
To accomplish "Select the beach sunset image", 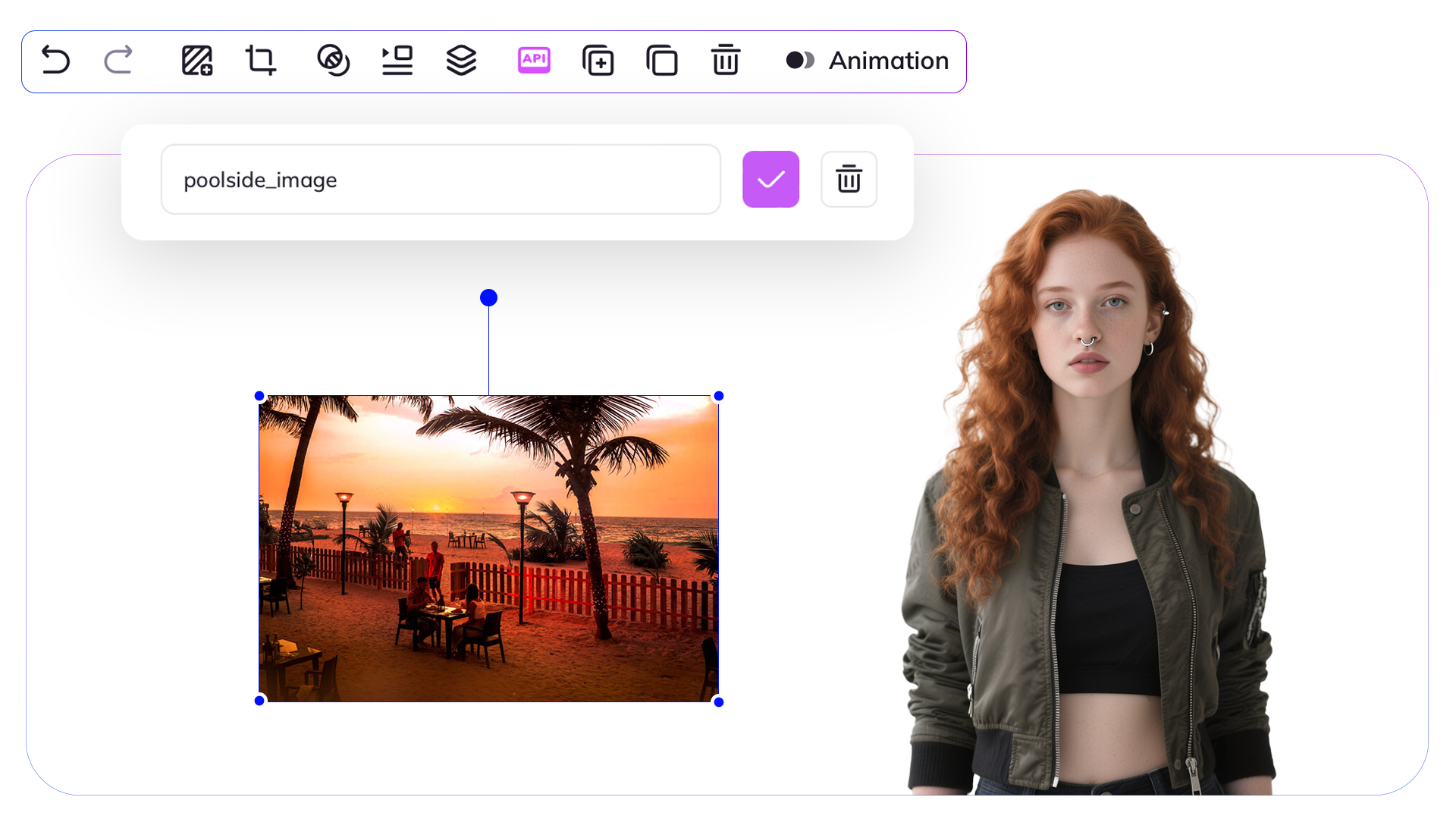I will coord(488,548).
